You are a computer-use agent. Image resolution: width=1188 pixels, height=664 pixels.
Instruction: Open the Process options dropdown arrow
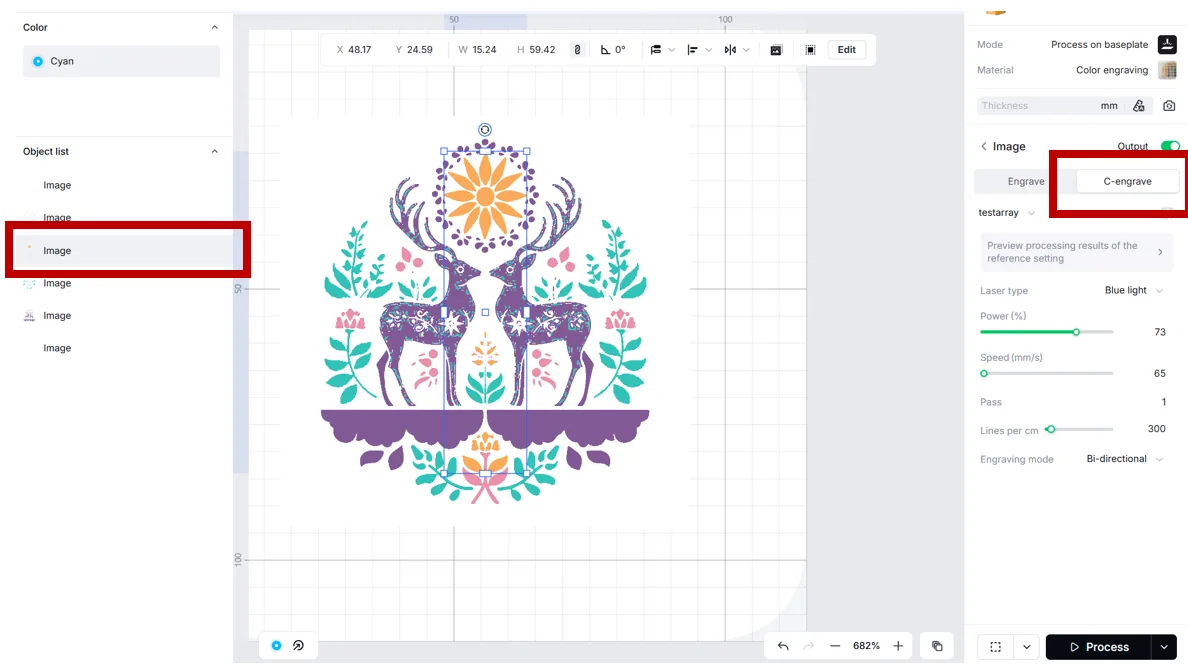tap(1165, 647)
